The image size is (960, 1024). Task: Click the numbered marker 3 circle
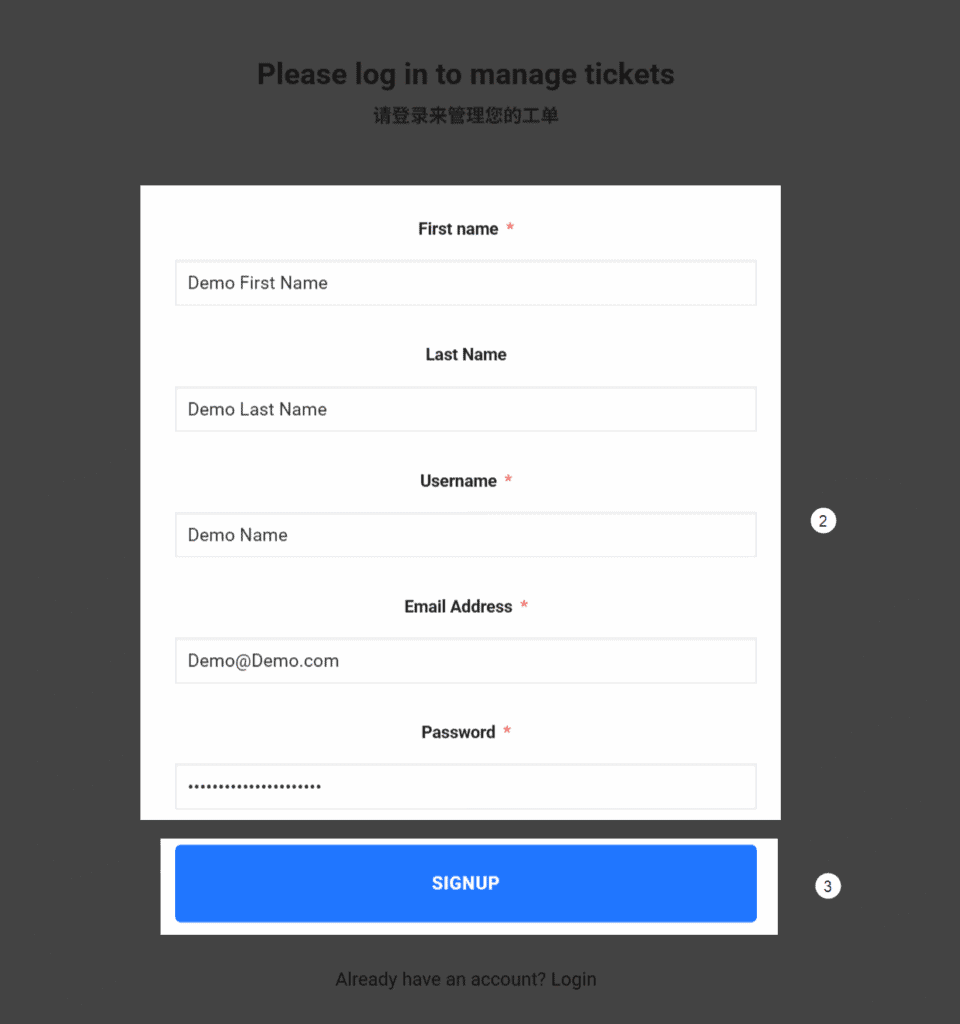tap(827, 886)
